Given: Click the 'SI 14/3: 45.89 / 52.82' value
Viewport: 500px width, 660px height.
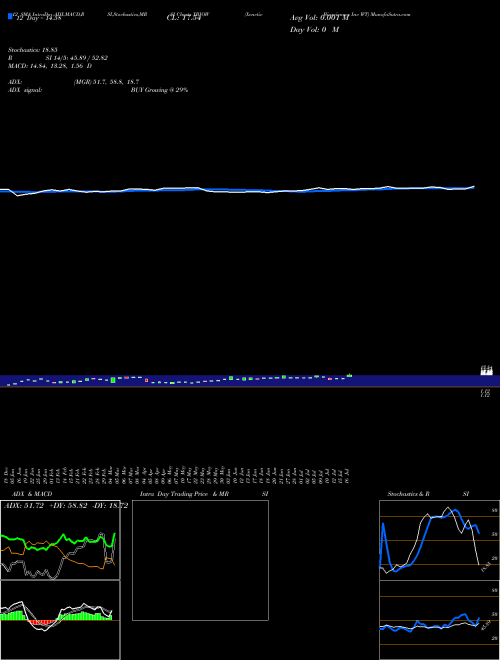Looking at the screenshot, I should (77, 58).
